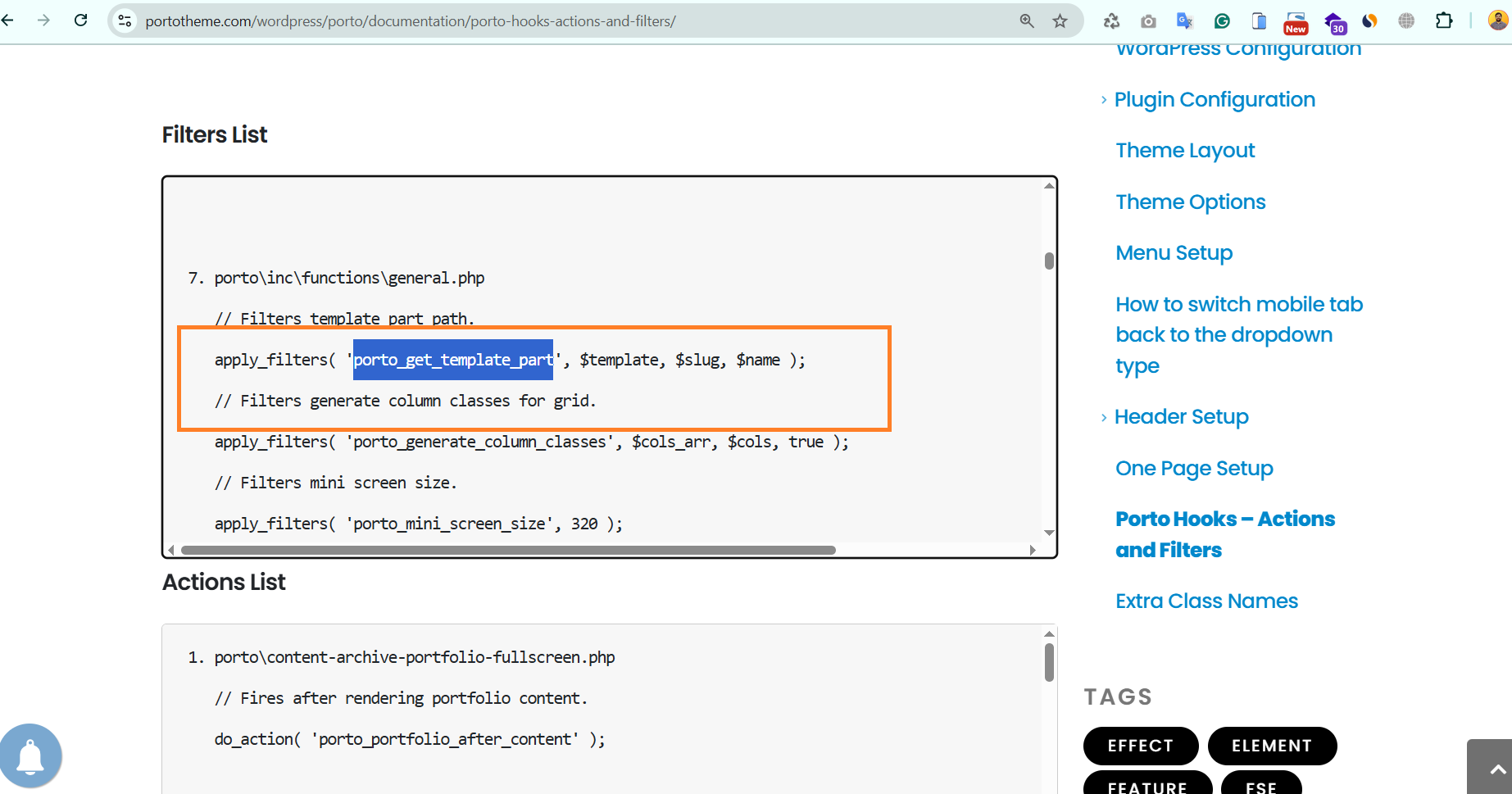Expand the Plugin Configuration submenu arrow
This screenshot has width=1512, height=794.
pos(1104,100)
